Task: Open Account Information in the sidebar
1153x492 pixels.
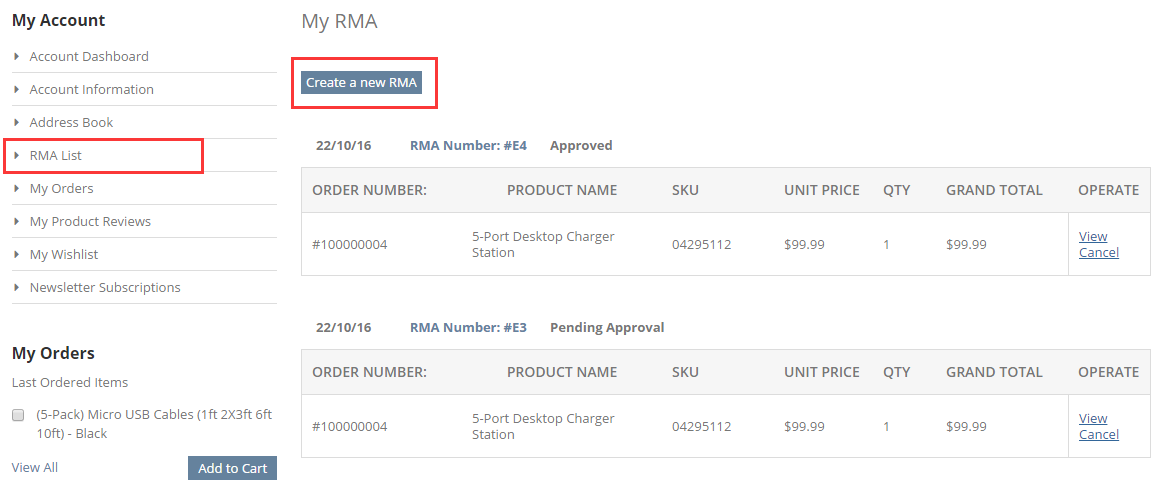Action: point(91,90)
